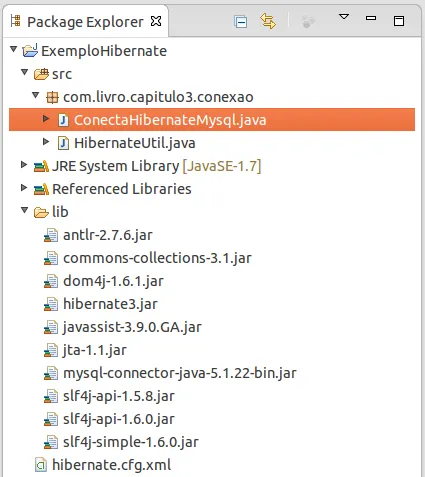Viewport: 425px width, 477px height.
Task: Collapse the src folder arrow
Action: (x=24, y=72)
